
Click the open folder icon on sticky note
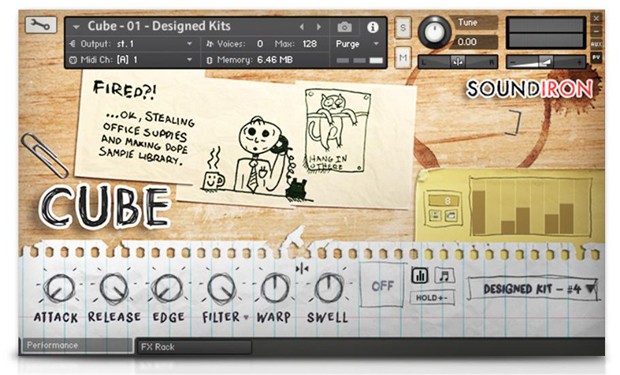[451, 215]
